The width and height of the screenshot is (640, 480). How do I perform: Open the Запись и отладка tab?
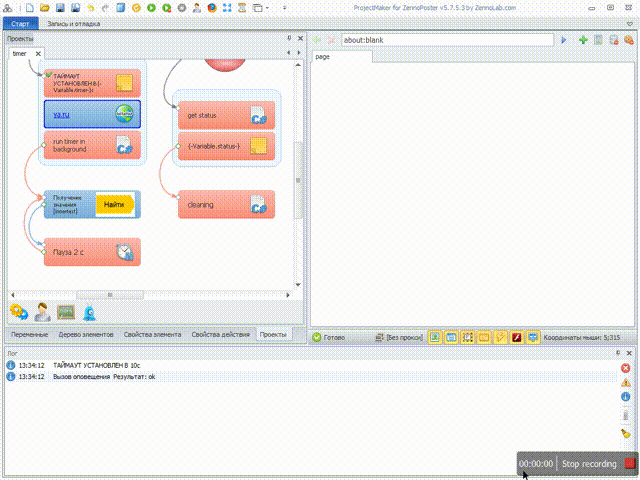coord(73,24)
